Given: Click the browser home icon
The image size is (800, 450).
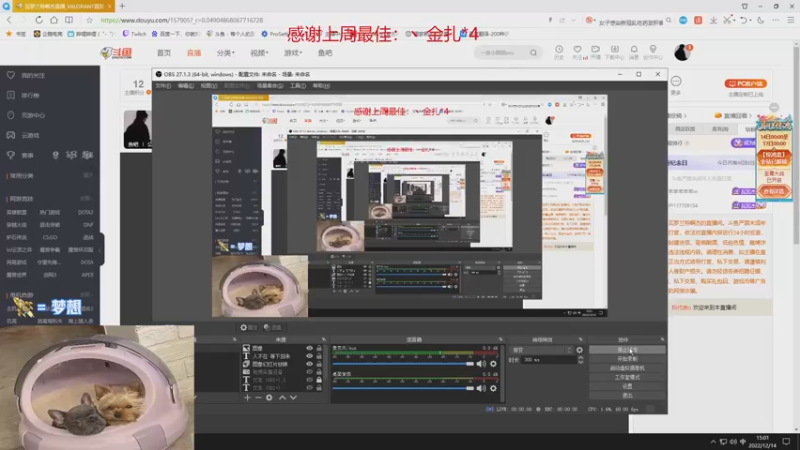Looking at the screenshot, I should 54,20.
